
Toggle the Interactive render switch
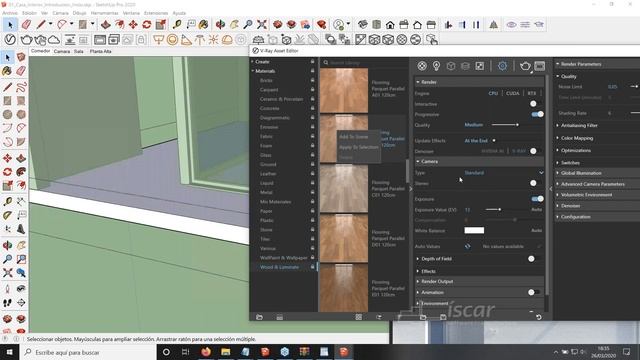(x=537, y=104)
